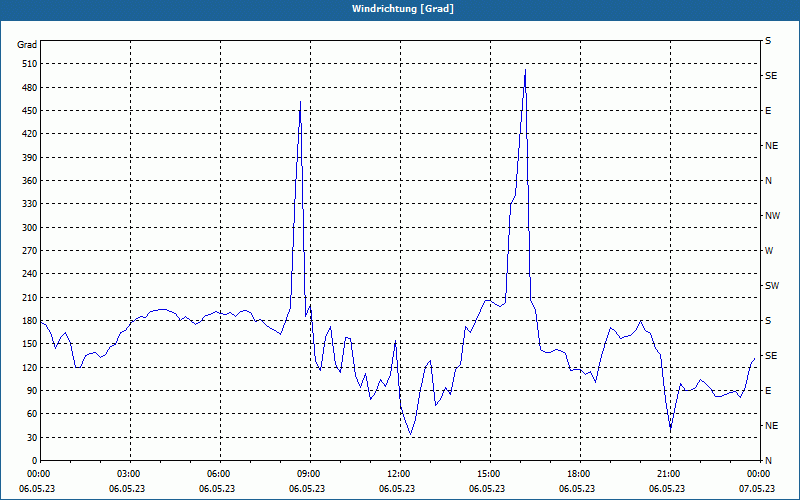
Task: Click the 360 y-axis value
Action: pyautogui.click(x=30, y=181)
